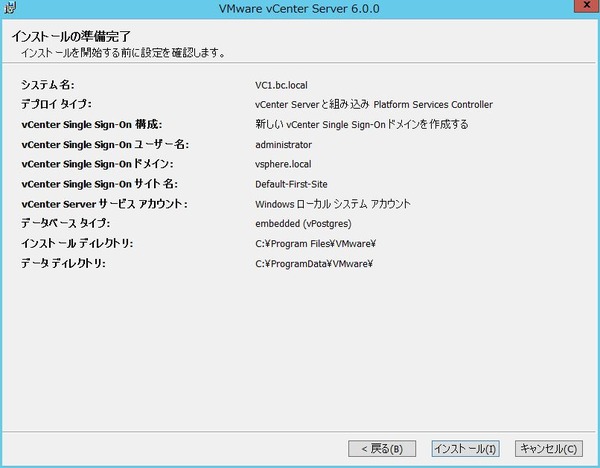Screen dimensions: 600x468
Task: Click the システム名 label
Action: coord(48,85)
